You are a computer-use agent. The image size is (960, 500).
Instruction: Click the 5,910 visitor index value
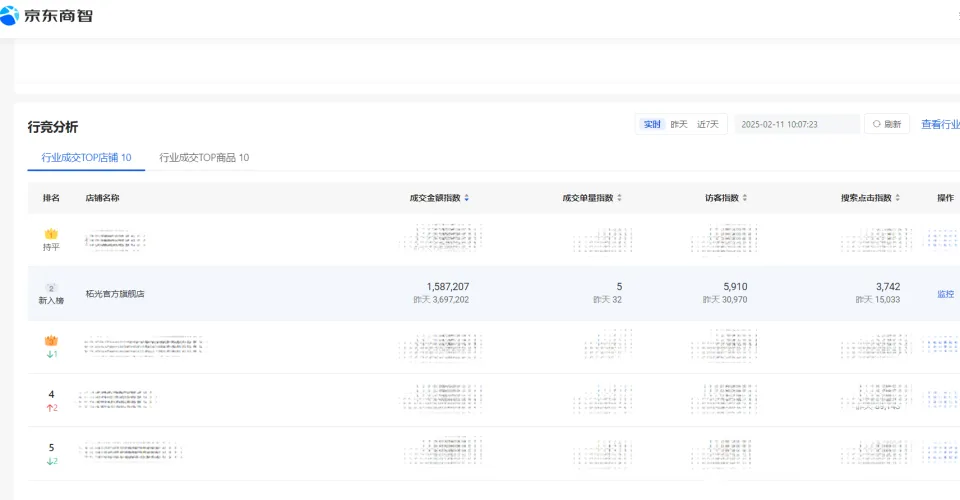point(735,286)
